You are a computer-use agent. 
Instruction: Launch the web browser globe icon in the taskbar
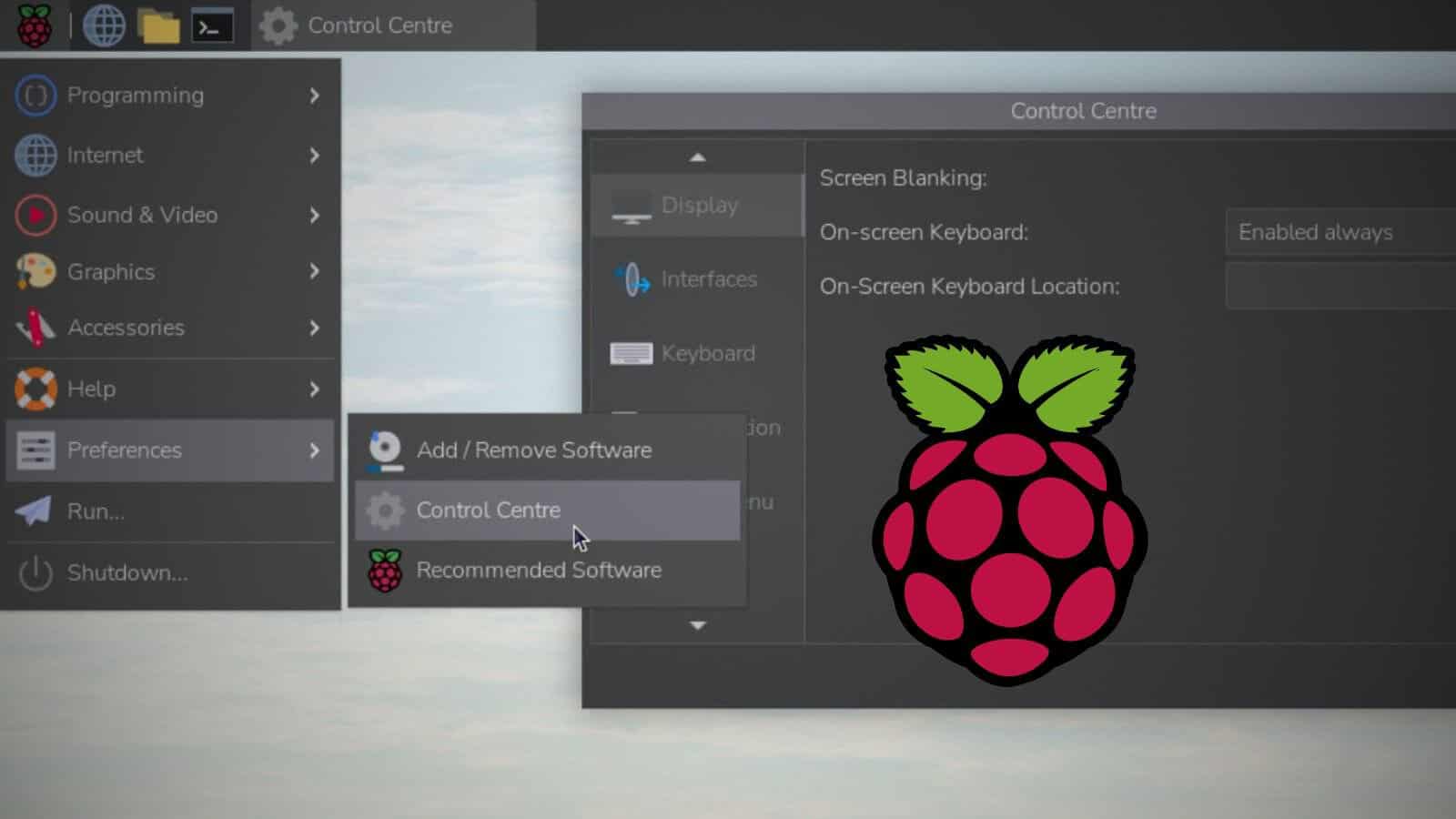tap(104, 25)
